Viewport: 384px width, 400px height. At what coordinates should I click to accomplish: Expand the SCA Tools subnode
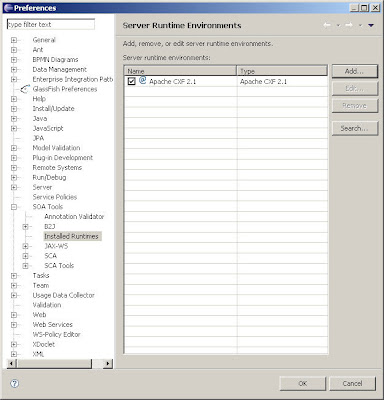point(25,266)
